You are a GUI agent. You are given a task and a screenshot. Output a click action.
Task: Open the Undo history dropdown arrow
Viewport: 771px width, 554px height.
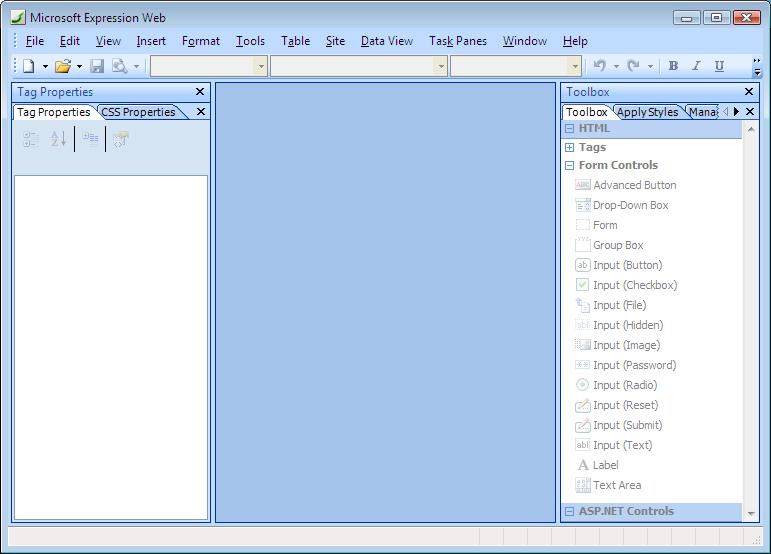(616, 66)
